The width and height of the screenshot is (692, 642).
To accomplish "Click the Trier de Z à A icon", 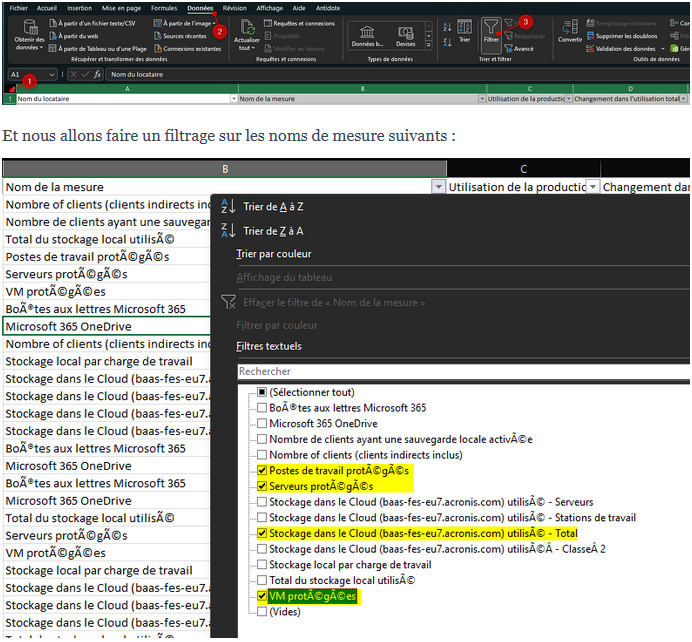I will pos(227,231).
